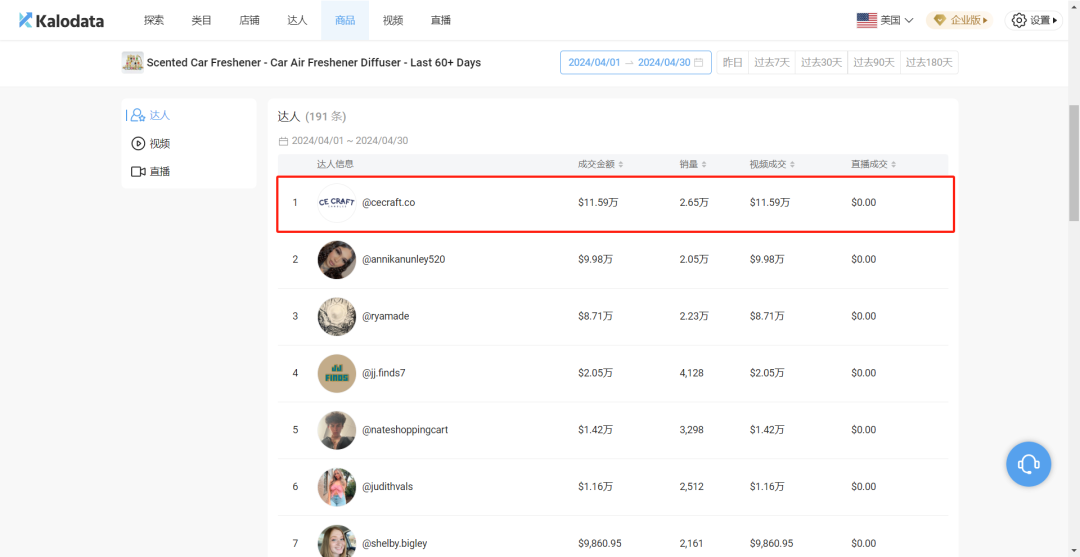This screenshot has width=1080, height=557.
Task: Click the @jj.finds7 FINDS avatar
Action: point(337,373)
